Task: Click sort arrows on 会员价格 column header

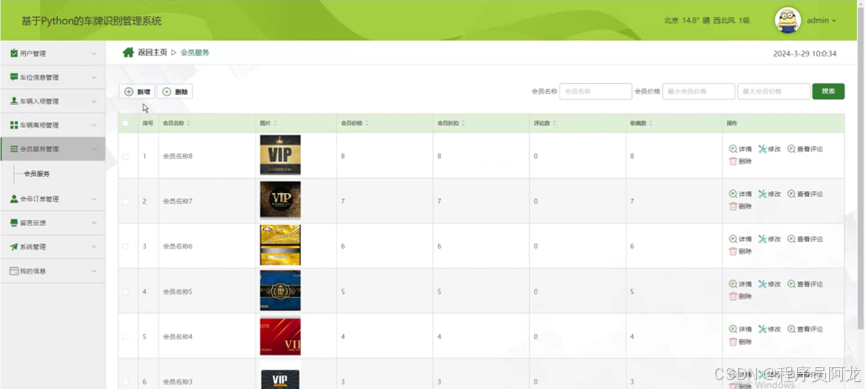Action: (367, 124)
